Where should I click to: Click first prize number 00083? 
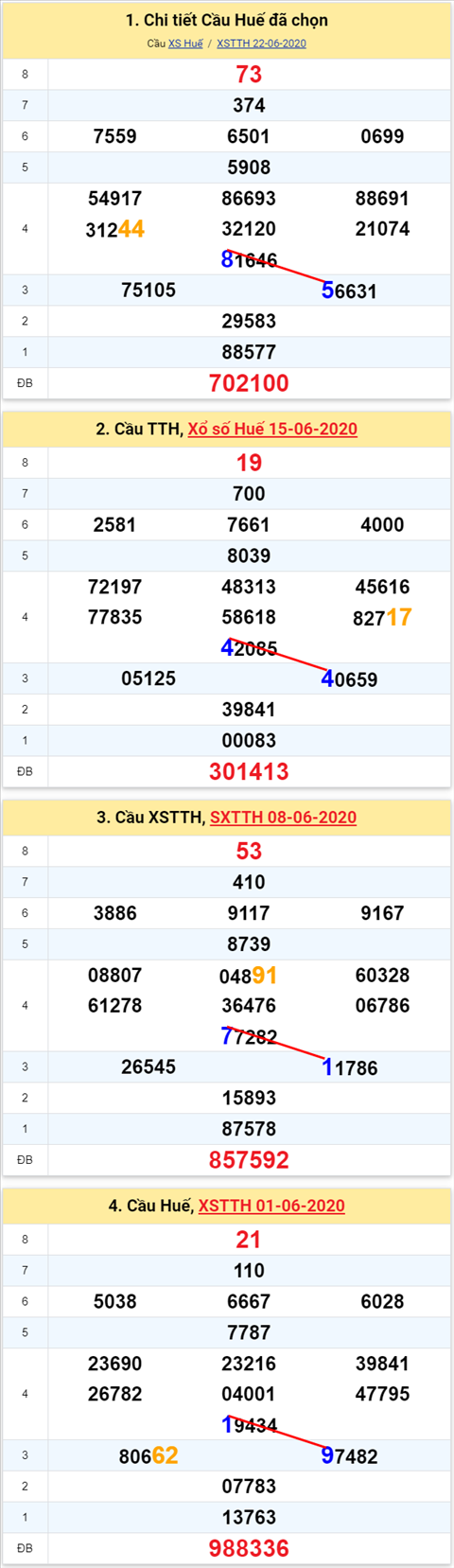tap(249, 740)
